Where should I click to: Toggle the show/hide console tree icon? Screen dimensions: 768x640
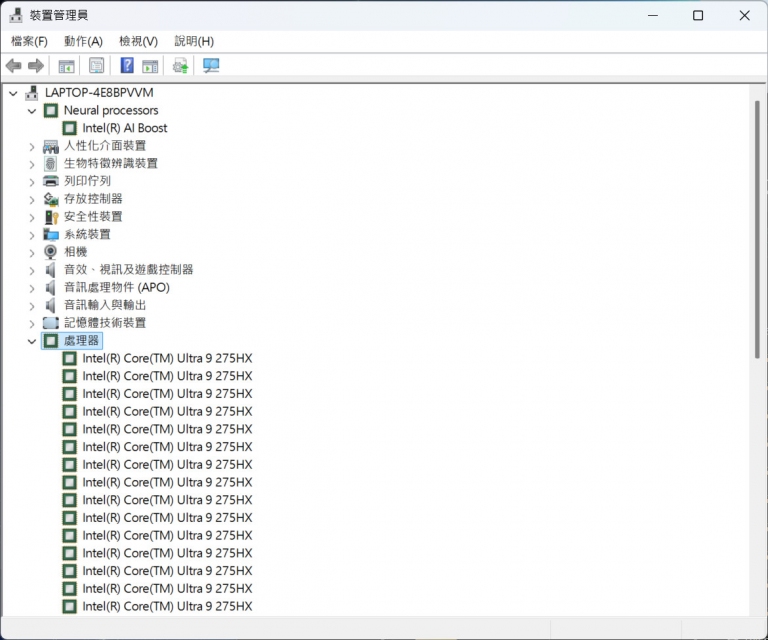coord(66,66)
